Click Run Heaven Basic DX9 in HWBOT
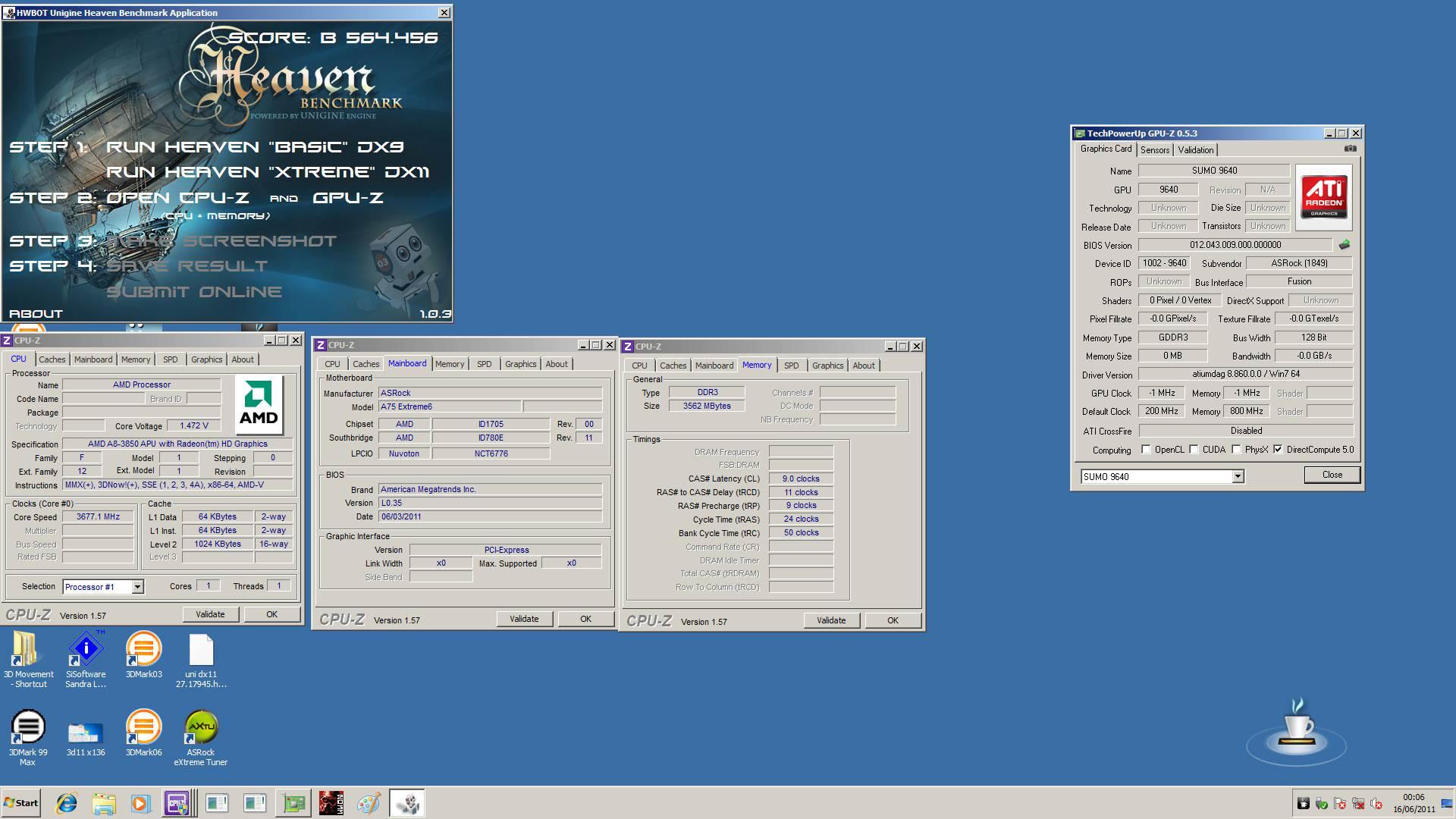The height and width of the screenshot is (819, 1456). 255,147
